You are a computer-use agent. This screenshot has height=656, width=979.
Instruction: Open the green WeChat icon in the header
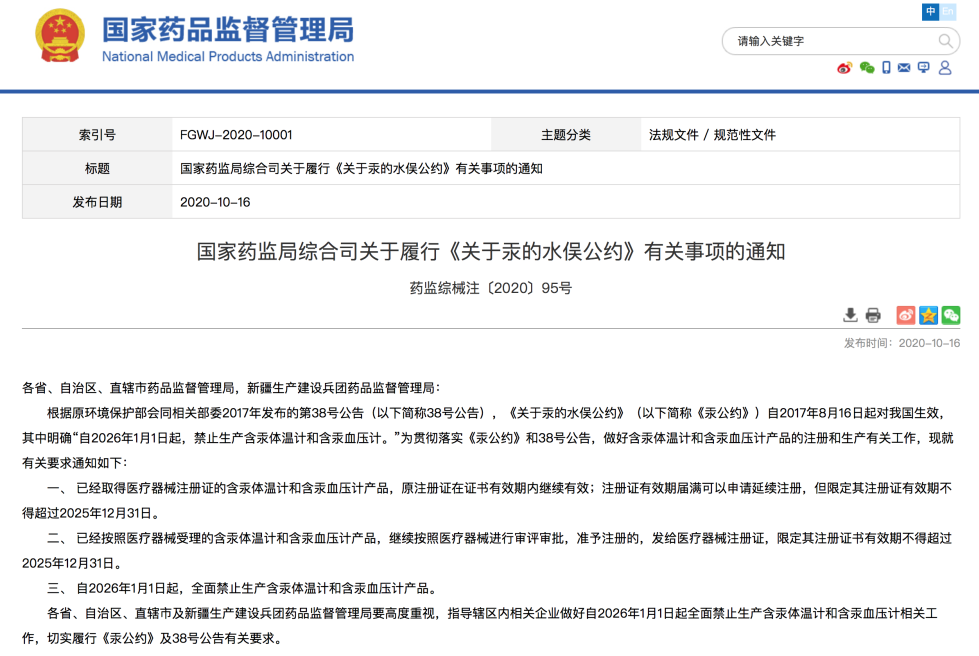pyautogui.click(x=867, y=68)
